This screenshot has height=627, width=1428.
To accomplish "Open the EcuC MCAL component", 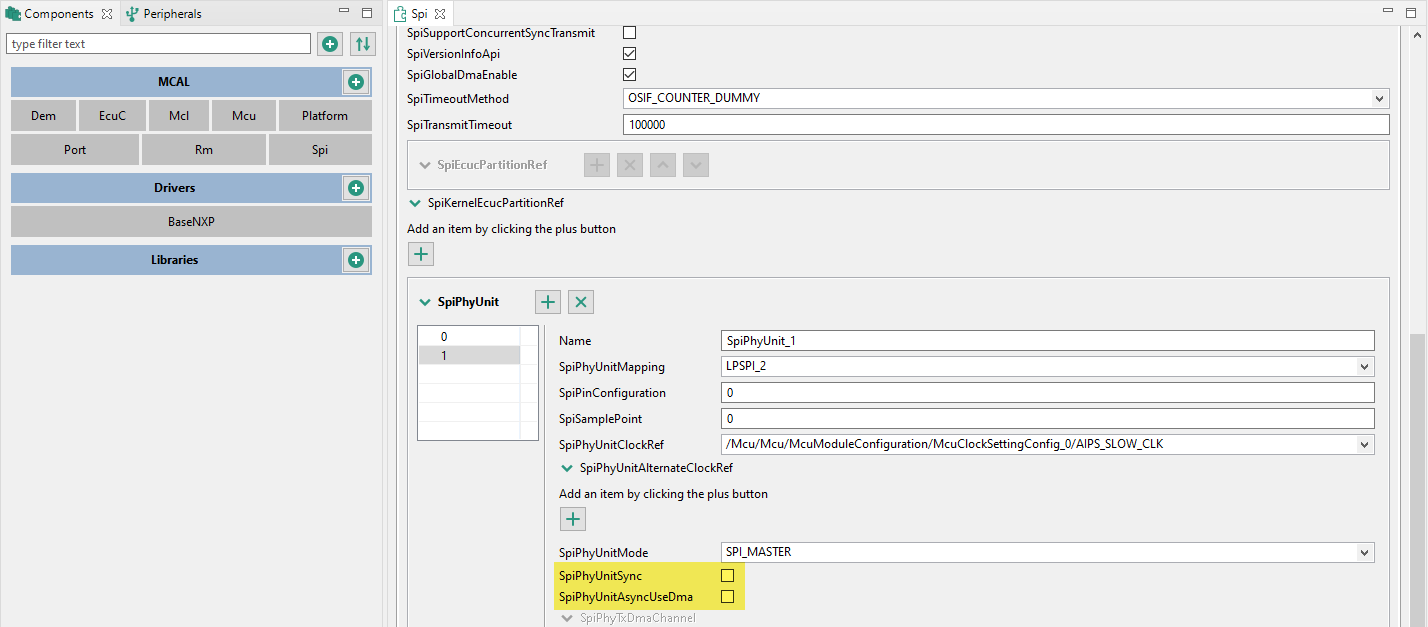I will [x=113, y=116].
